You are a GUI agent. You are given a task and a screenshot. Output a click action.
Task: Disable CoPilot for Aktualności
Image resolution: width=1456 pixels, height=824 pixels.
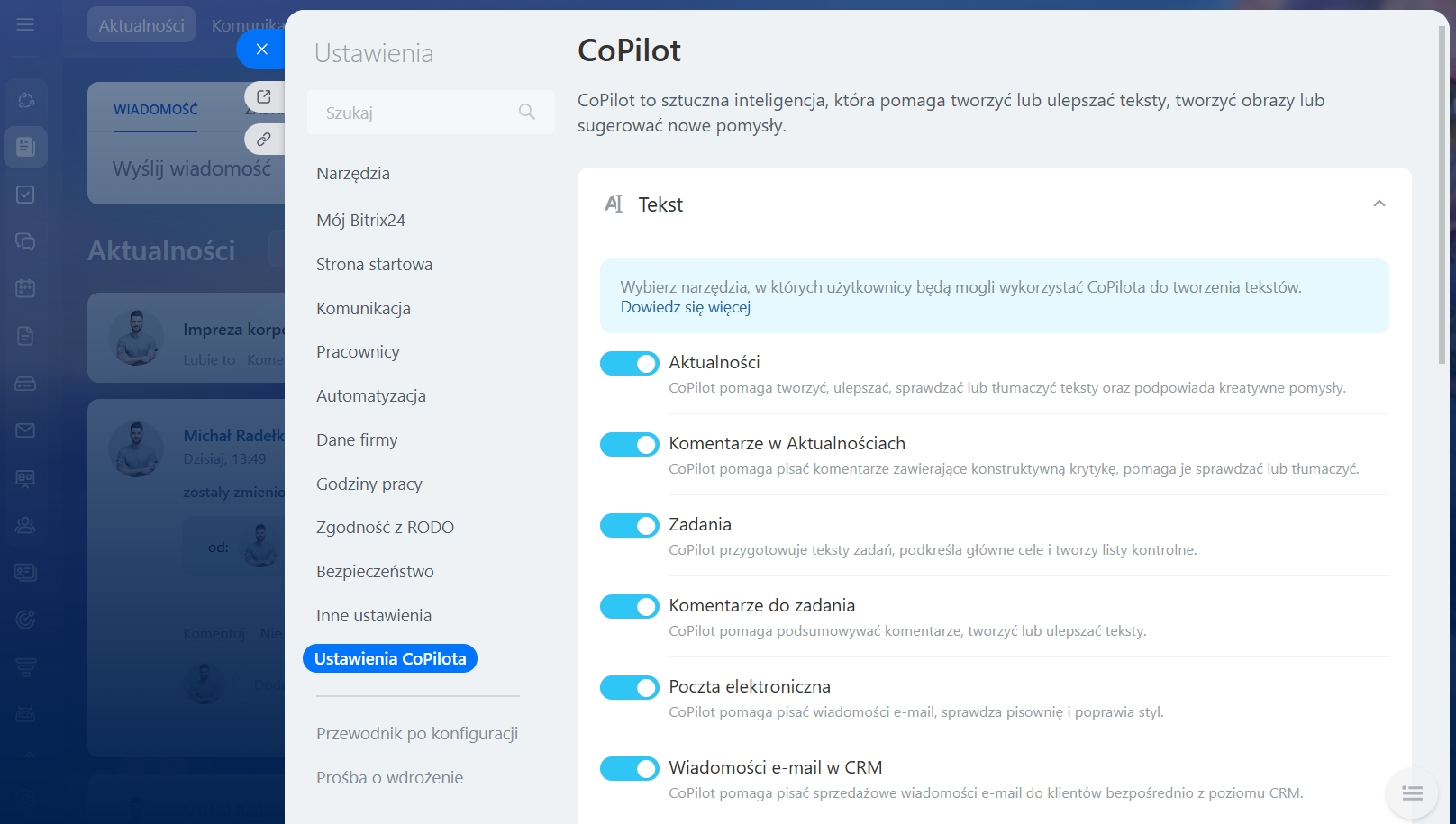coord(630,363)
